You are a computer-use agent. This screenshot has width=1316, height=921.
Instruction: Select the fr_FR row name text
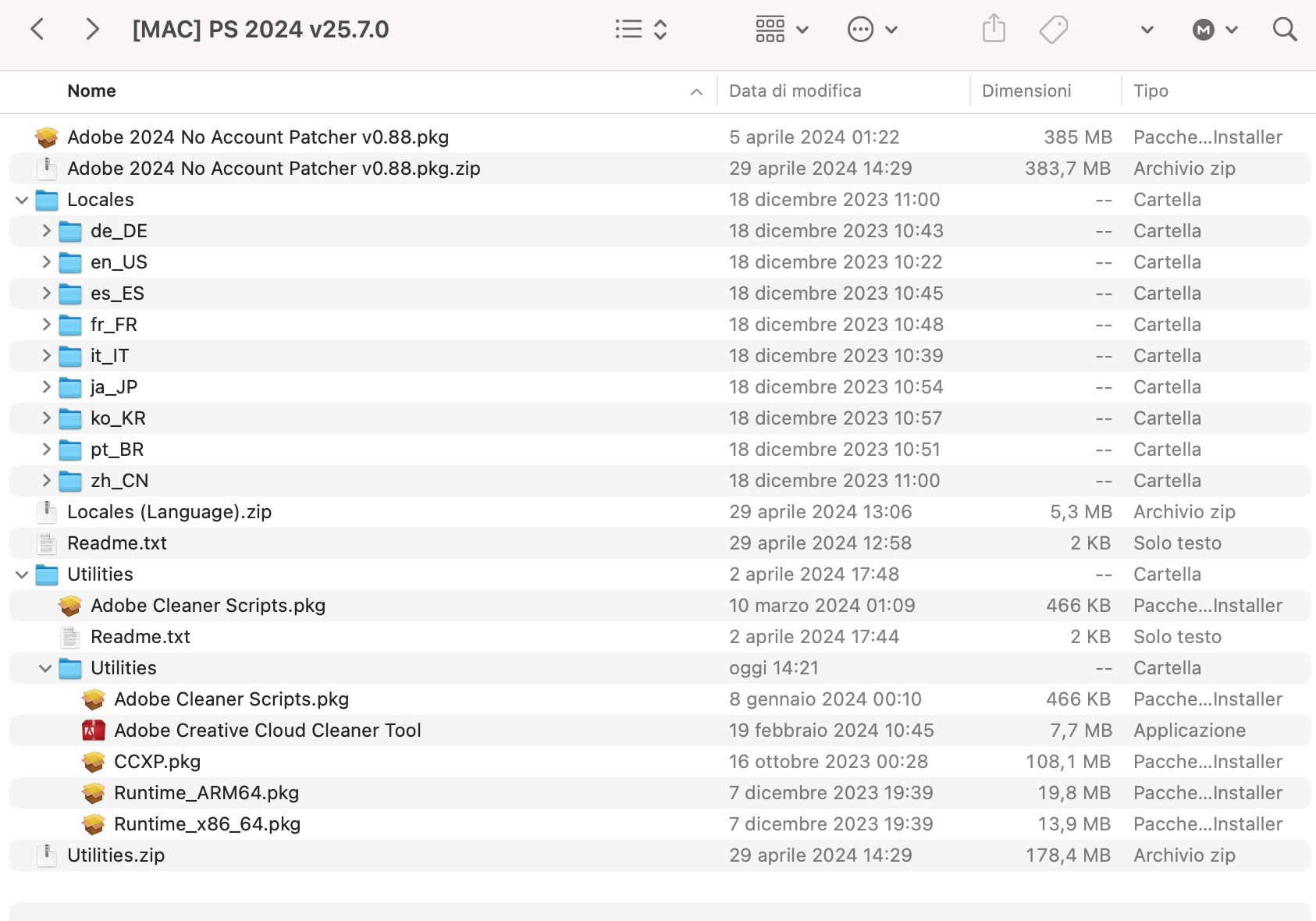point(114,325)
